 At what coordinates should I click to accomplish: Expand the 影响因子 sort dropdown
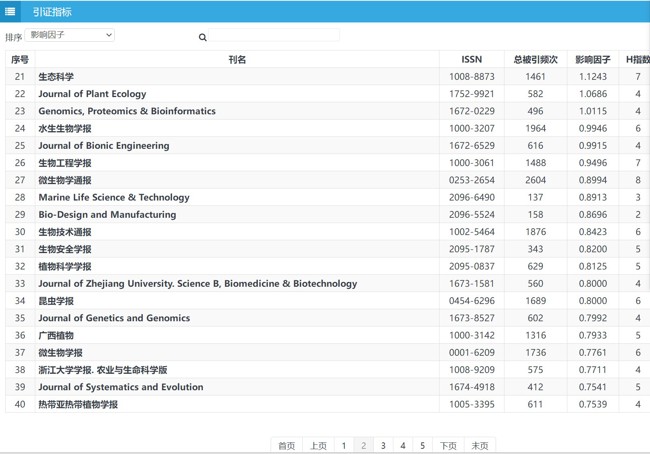point(70,35)
